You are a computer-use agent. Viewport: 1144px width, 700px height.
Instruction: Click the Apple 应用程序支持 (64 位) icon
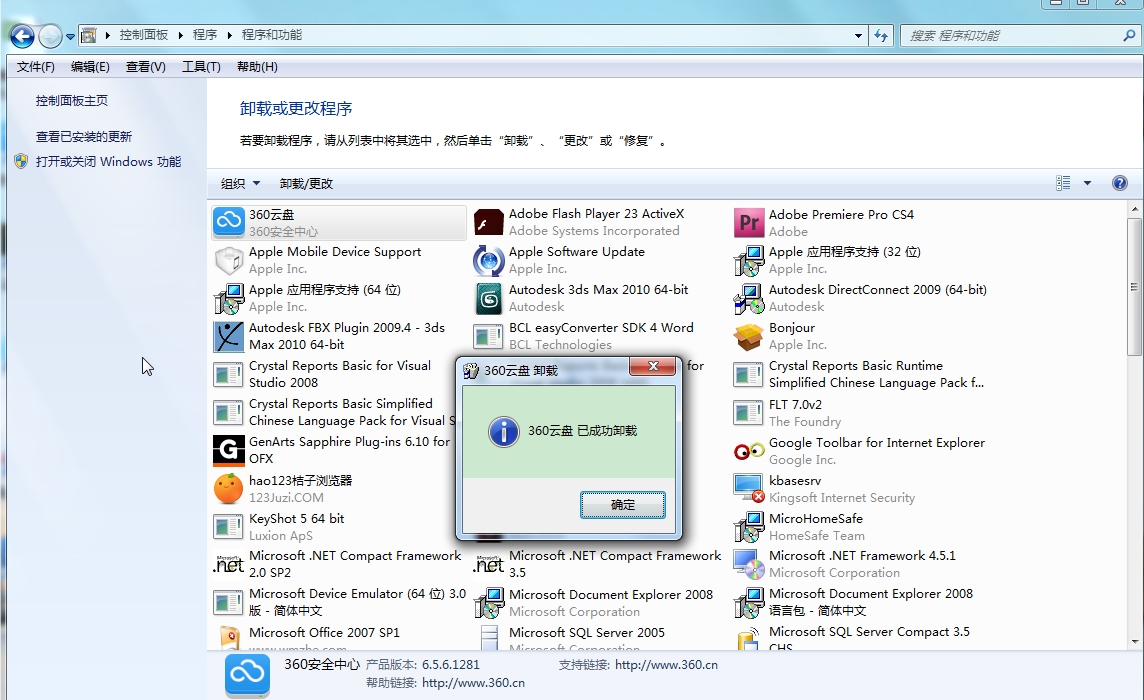tap(228, 299)
